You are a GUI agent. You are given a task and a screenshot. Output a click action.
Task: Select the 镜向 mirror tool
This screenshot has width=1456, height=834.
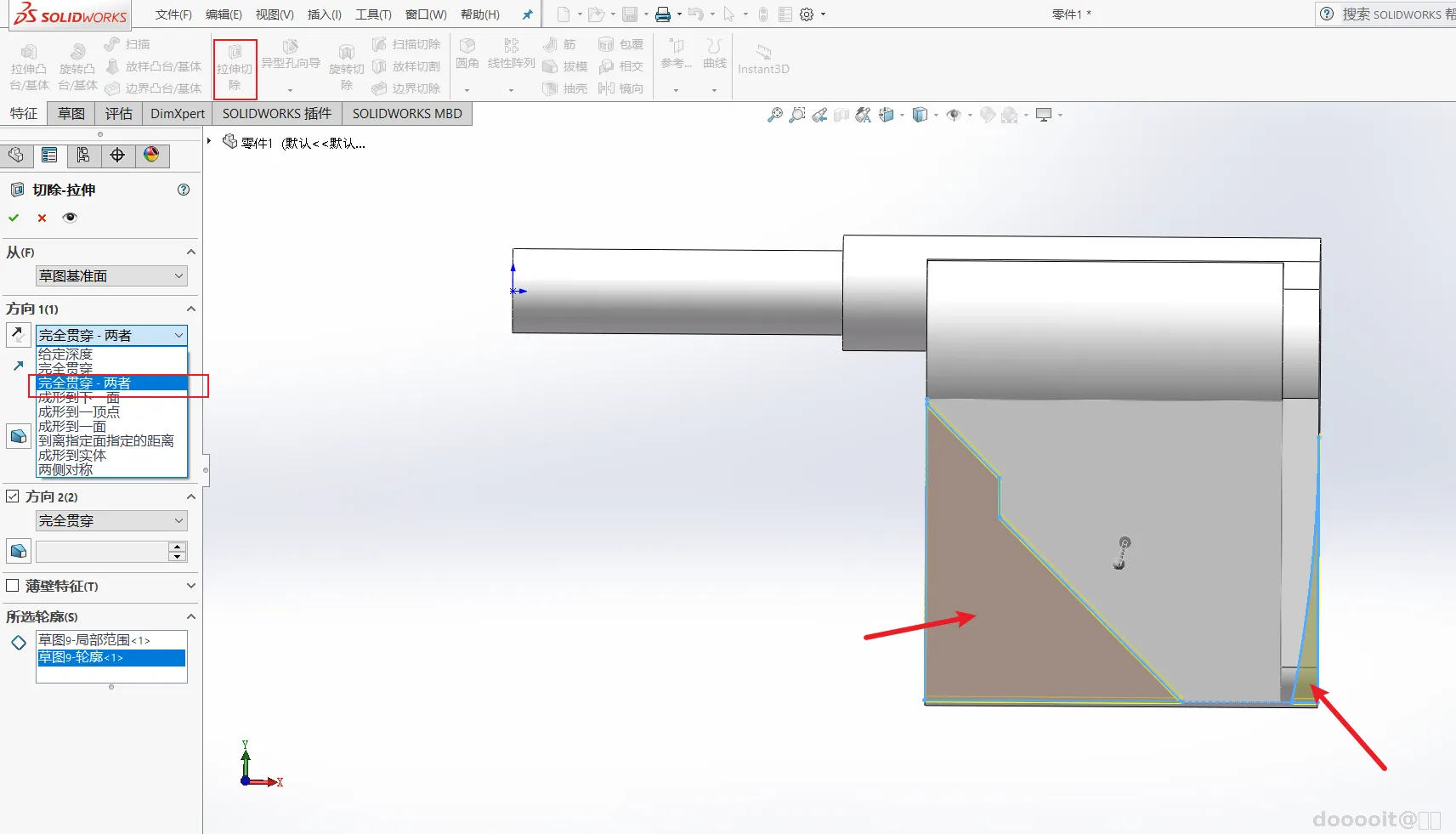click(621, 88)
